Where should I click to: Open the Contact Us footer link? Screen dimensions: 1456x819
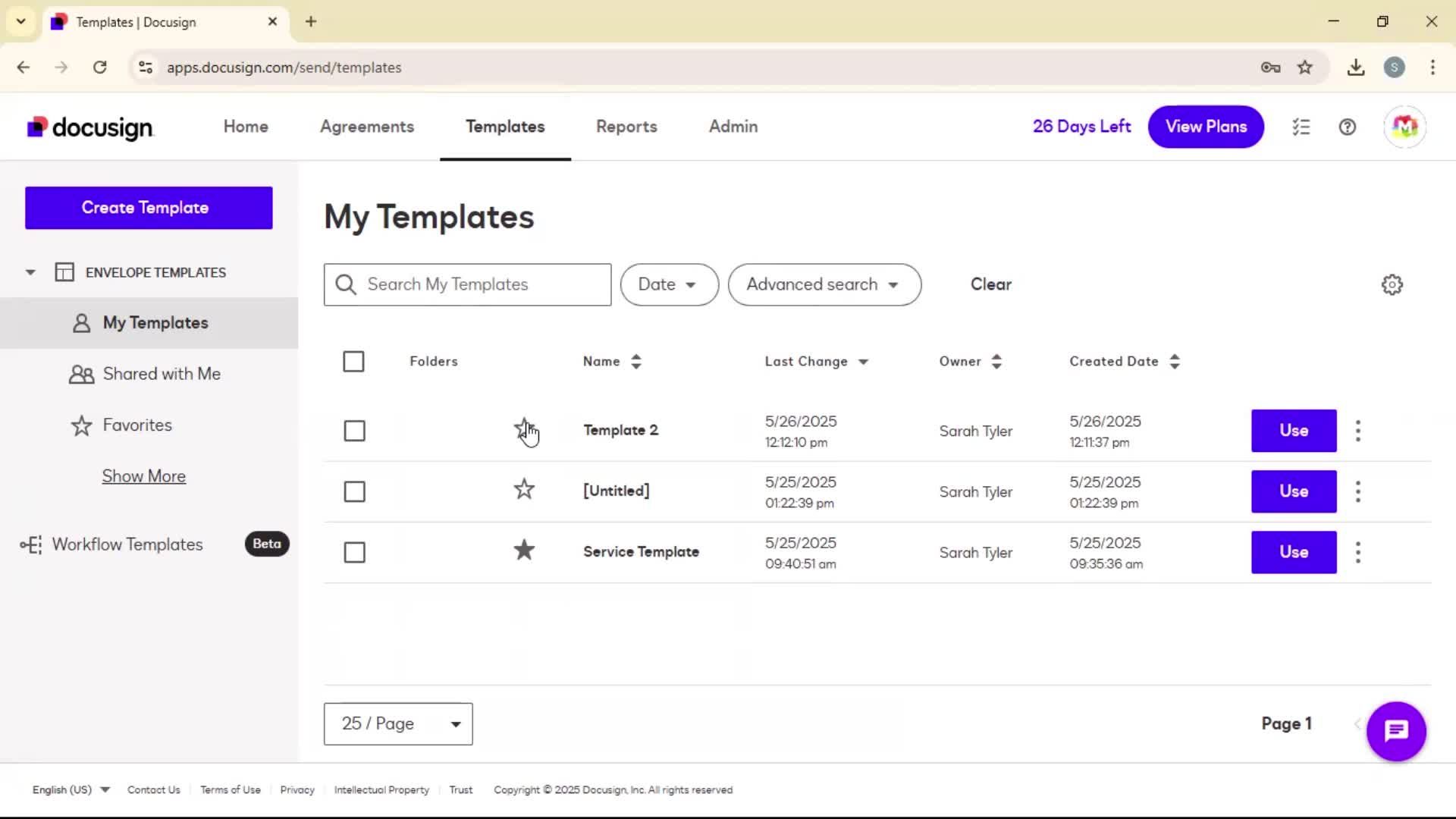[154, 790]
